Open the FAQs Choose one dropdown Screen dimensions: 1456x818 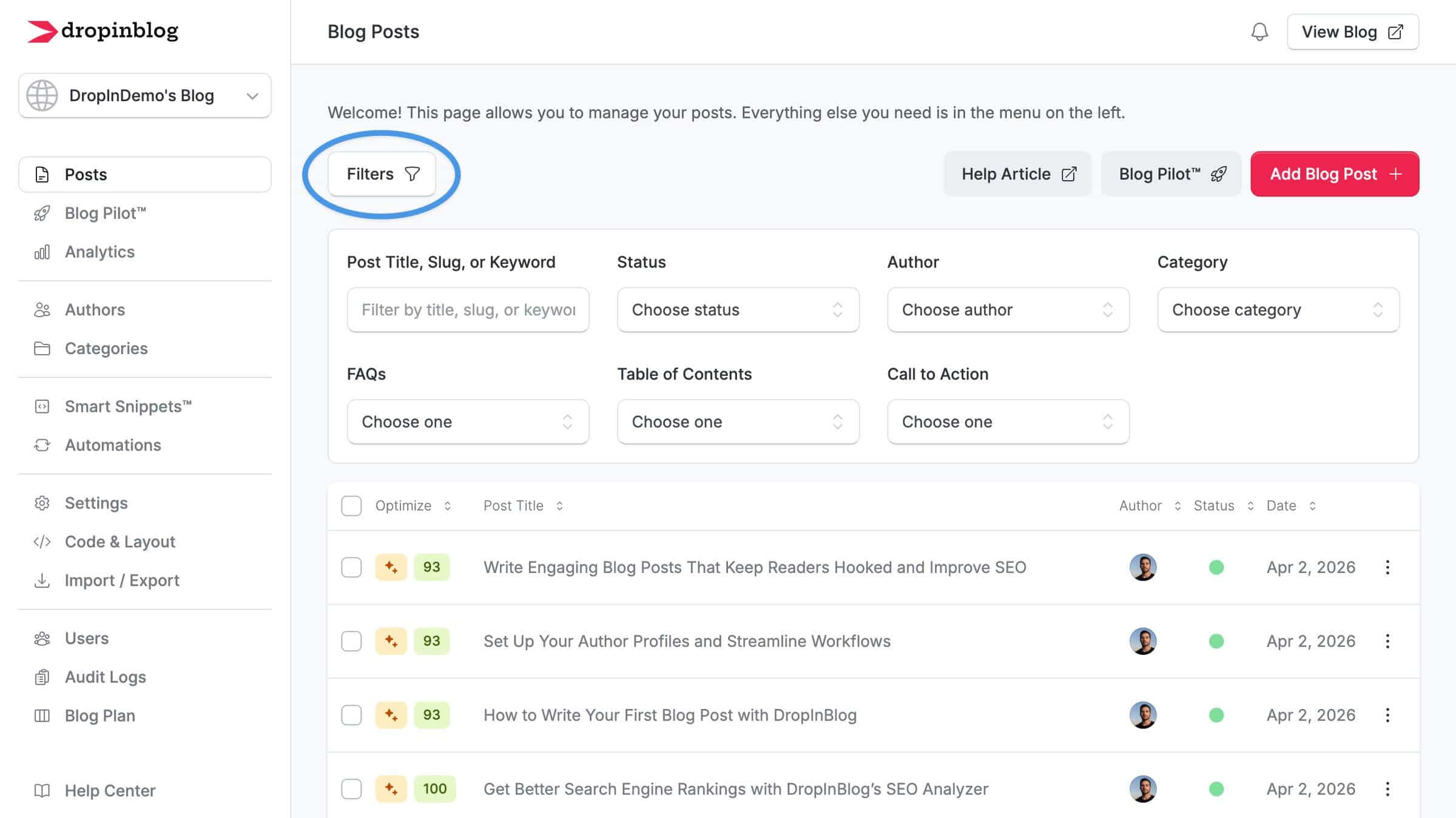point(468,422)
